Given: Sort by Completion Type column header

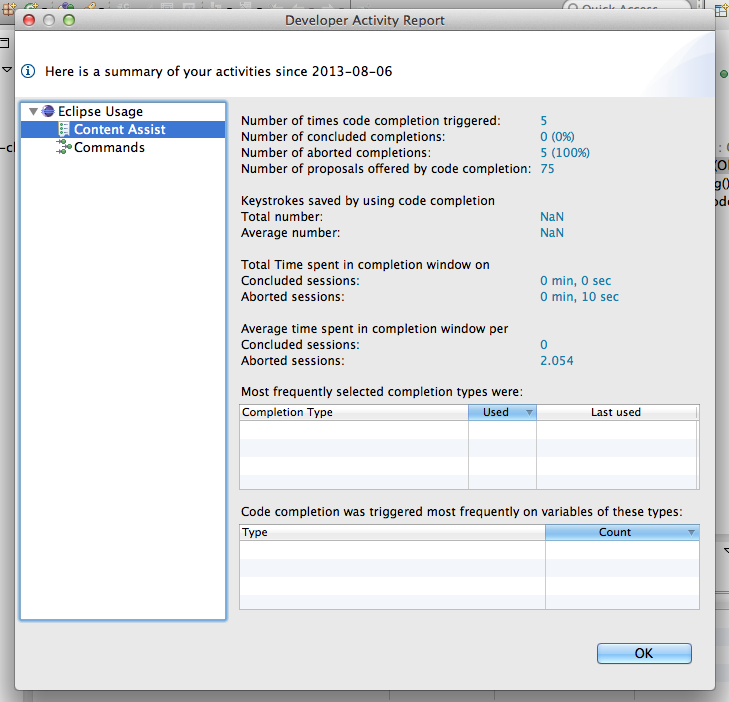Looking at the screenshot, I should coord(354,412).
